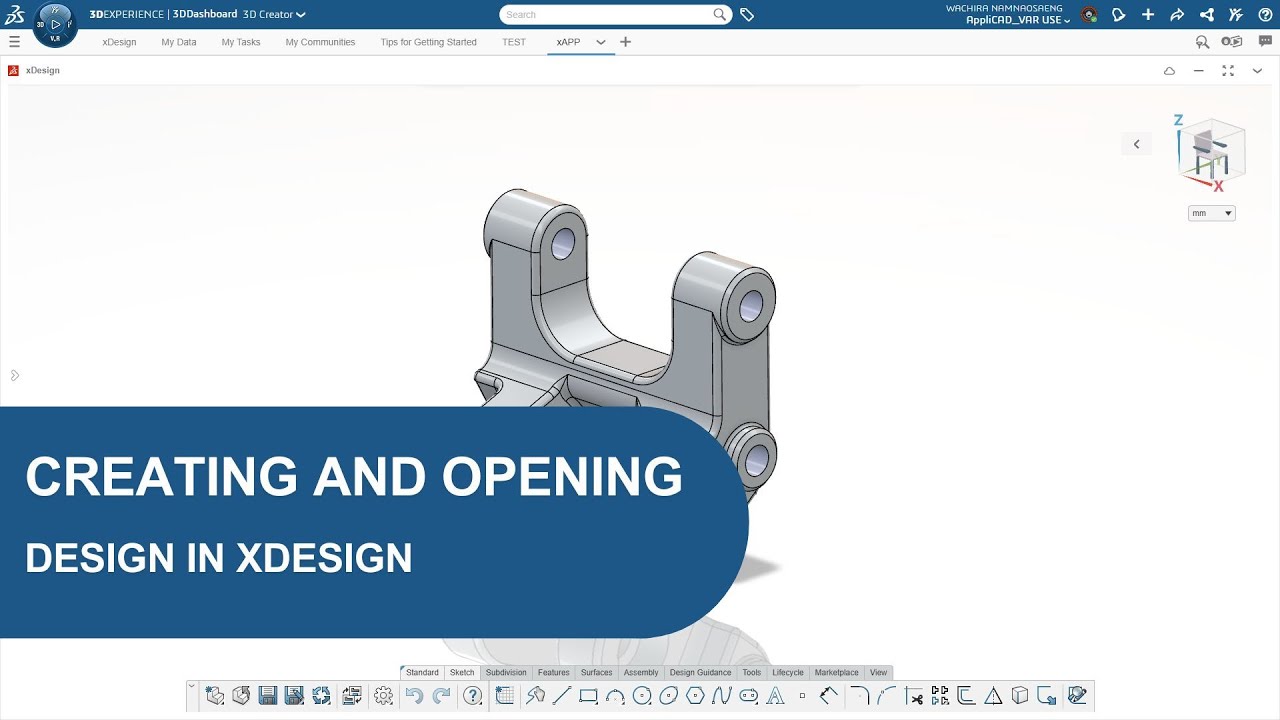Open the Standard action bar tab
Screen dimensions: 1280x720
coord(422,672)
